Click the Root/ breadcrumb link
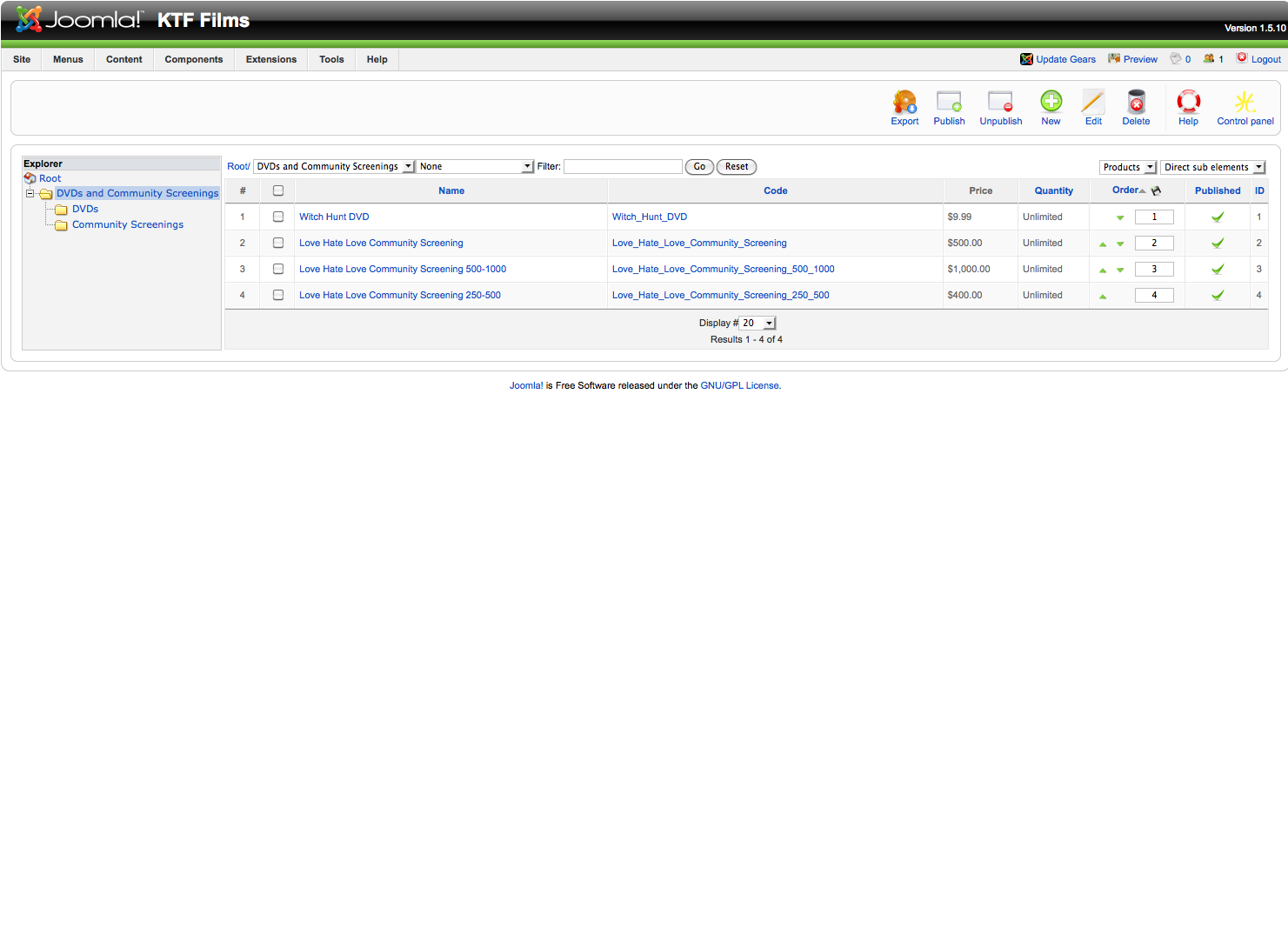Image resolution: width=1288 pixels, height=948 pixels. point(238,166)
